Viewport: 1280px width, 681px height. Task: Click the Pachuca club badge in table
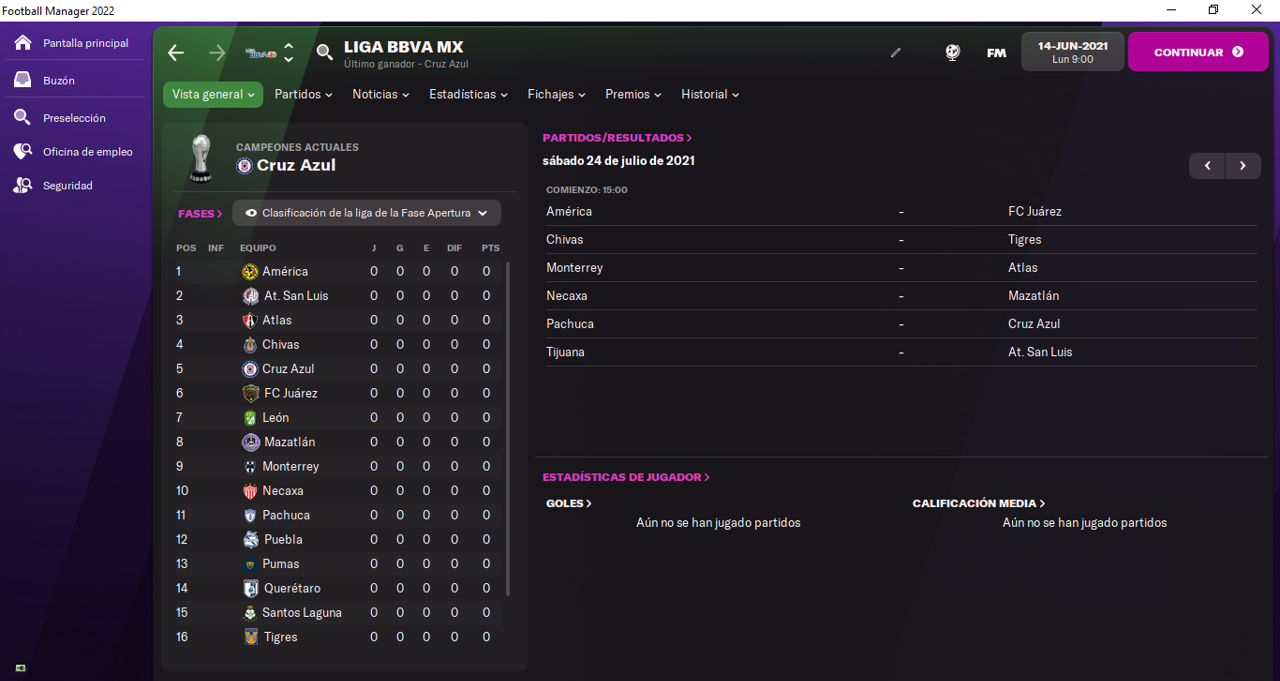[250, 515]
